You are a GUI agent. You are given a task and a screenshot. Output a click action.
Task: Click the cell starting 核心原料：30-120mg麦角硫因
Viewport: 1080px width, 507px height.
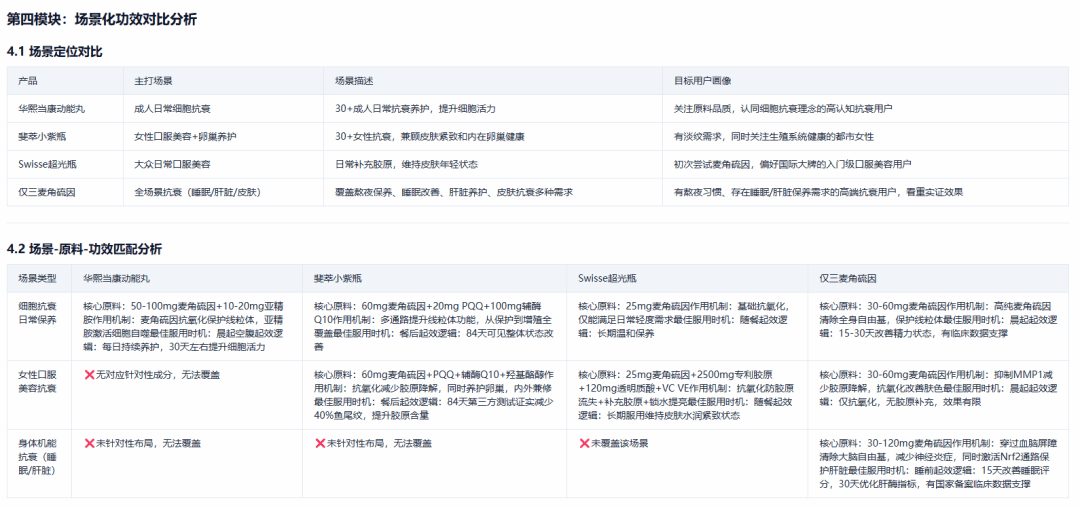coord(939,464)
